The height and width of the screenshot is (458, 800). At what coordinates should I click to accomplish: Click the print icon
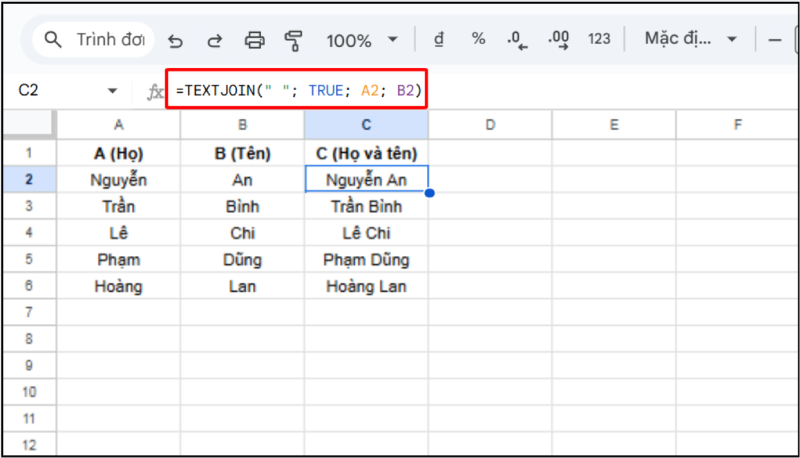[x=255, y=40]
